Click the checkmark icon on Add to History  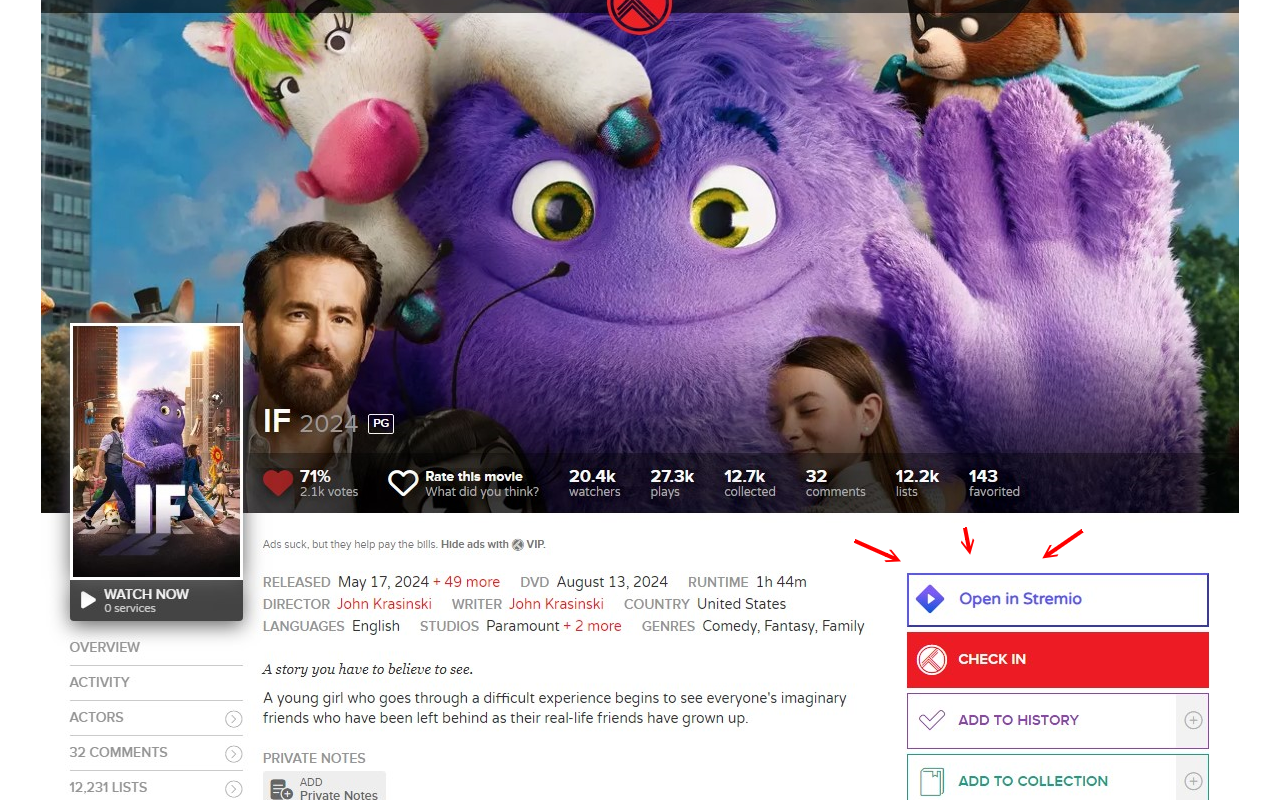[x=932, y=720]
